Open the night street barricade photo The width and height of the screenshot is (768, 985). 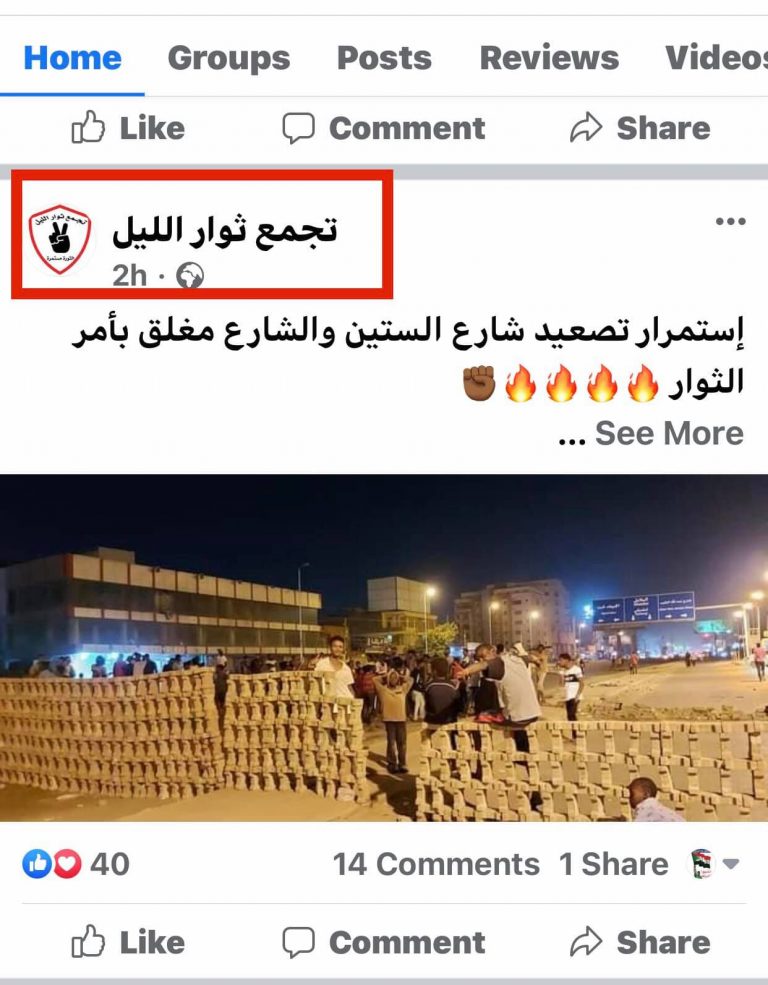(x=384, y=648)
